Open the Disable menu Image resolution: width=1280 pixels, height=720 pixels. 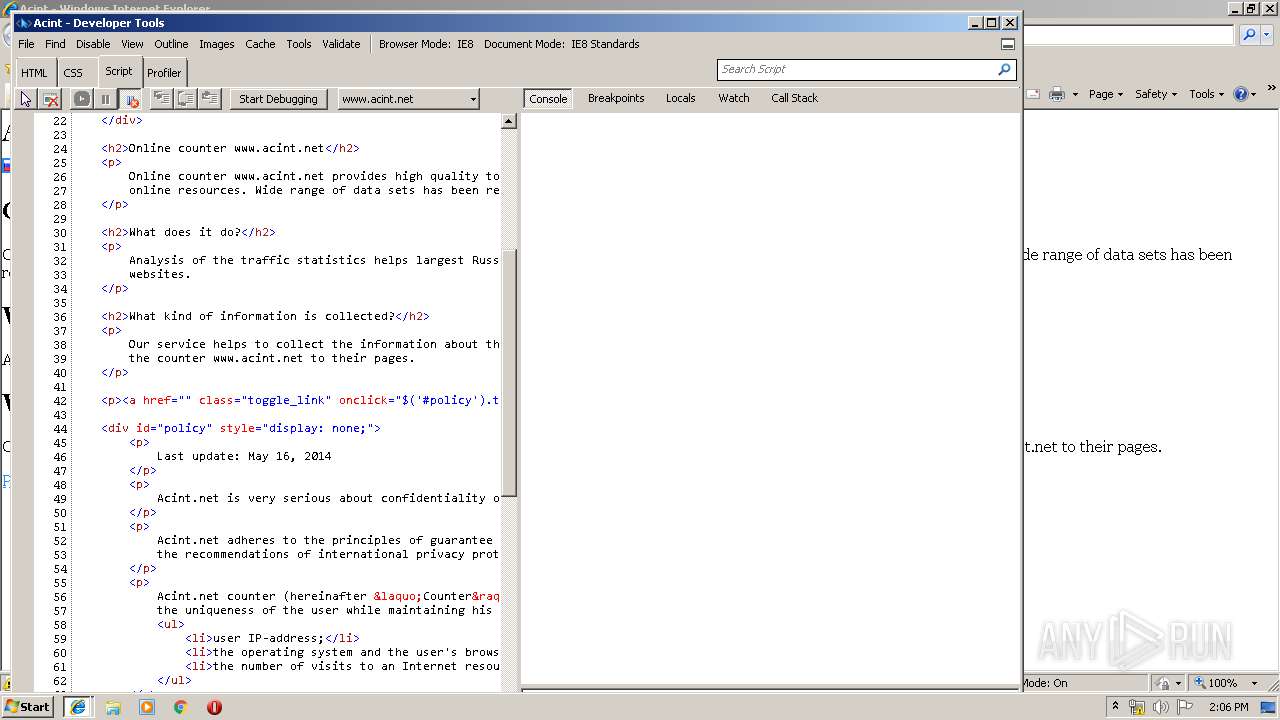93,44
